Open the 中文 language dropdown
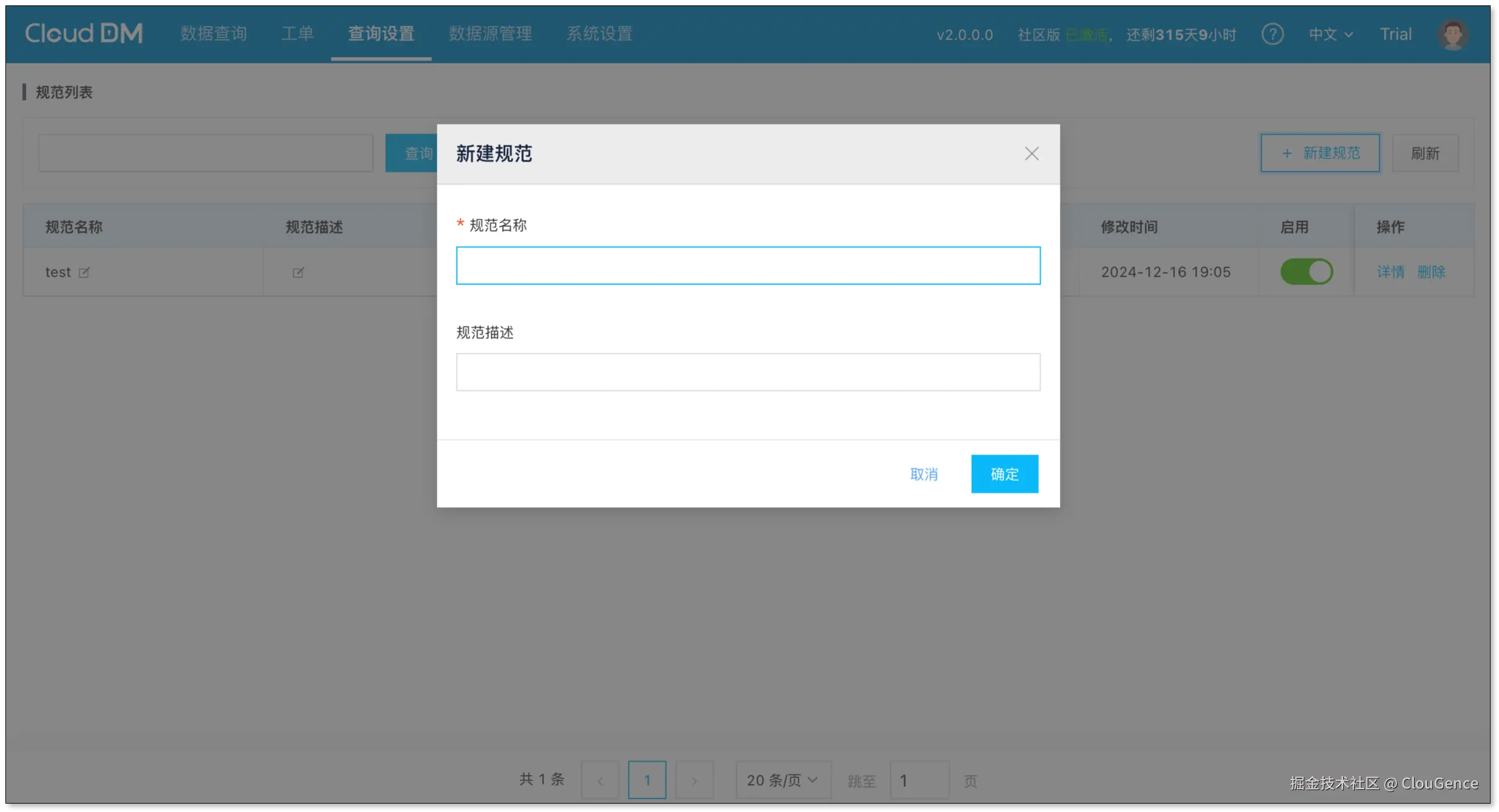Viewport: 1499px width, 812px height. coord(1330,34)
